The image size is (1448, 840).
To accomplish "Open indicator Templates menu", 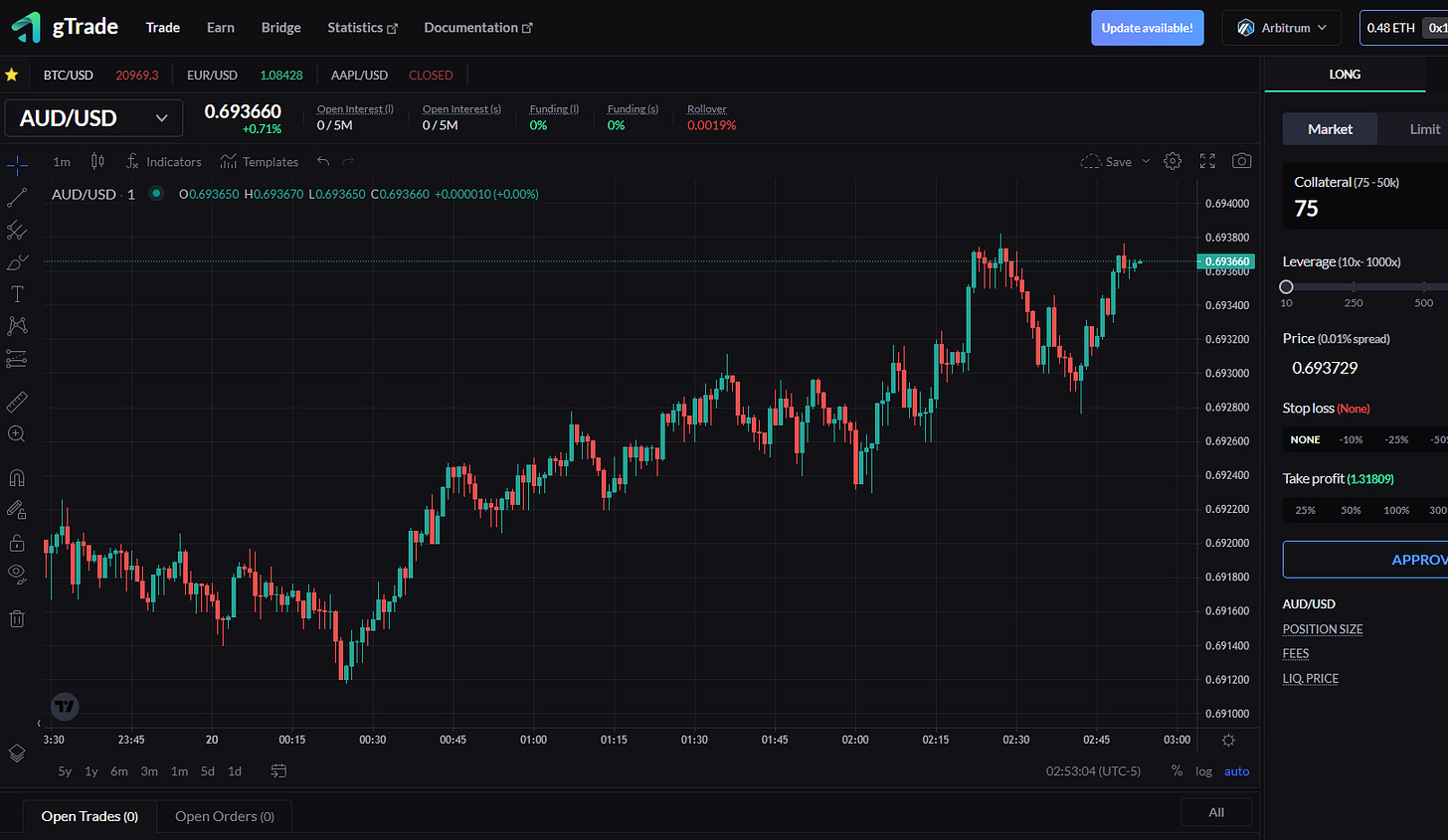I will 260,161.
